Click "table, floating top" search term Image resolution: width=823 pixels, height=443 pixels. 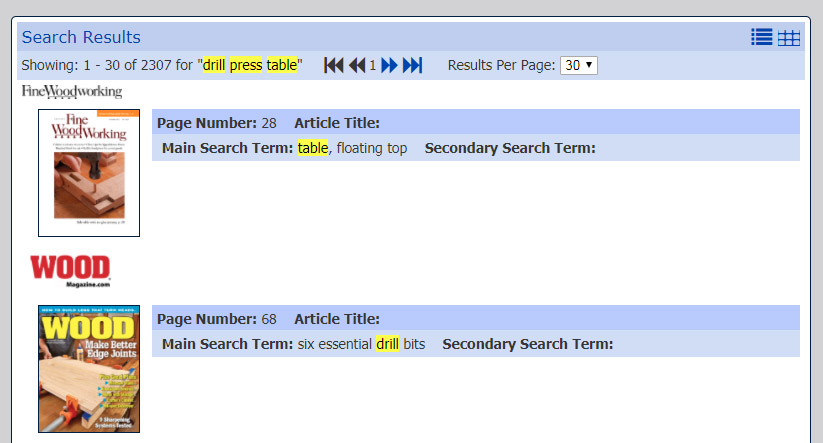pyautogui.click(x=352, y=148)
